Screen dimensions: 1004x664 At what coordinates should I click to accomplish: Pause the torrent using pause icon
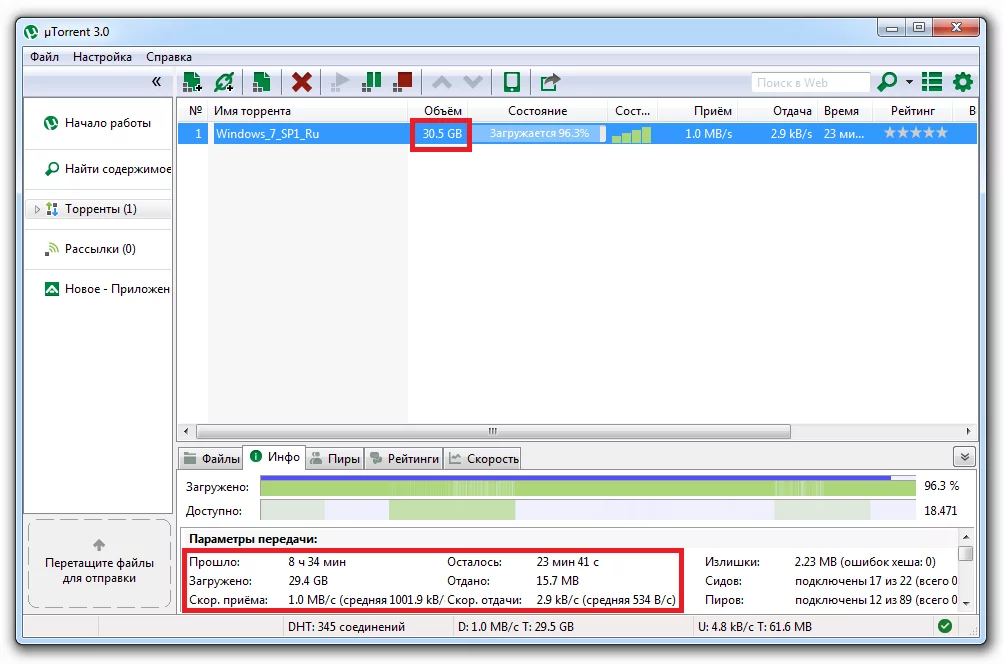click(x=371, y=82)
